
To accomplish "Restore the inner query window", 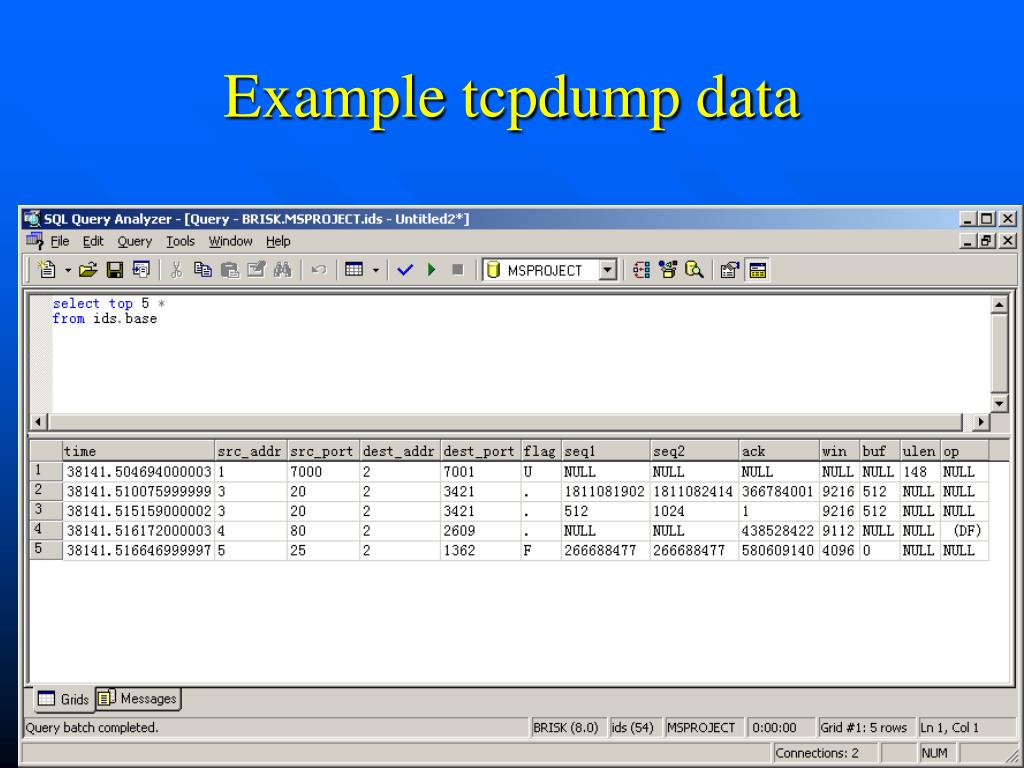I will click(x=987, y=241).
